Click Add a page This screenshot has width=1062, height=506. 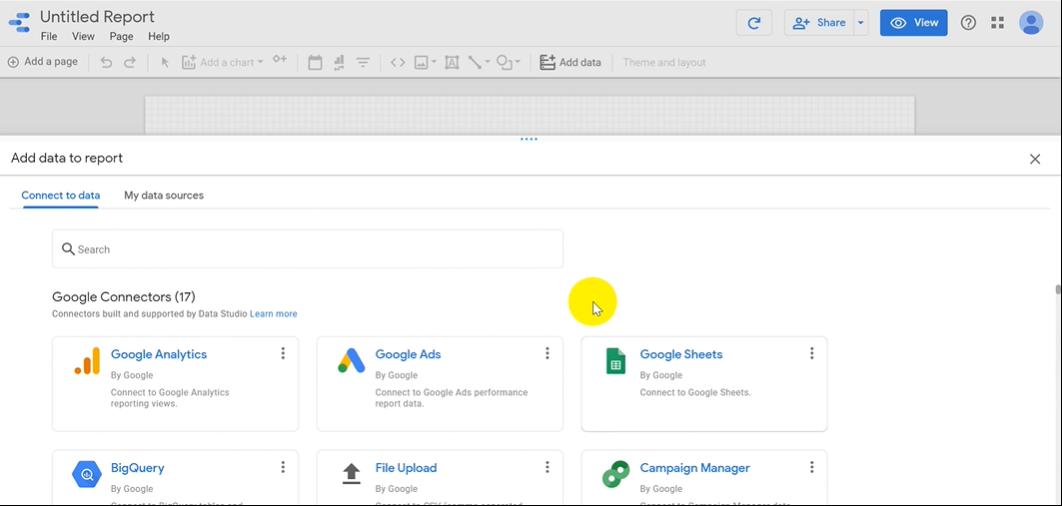(x=43, y=62)
